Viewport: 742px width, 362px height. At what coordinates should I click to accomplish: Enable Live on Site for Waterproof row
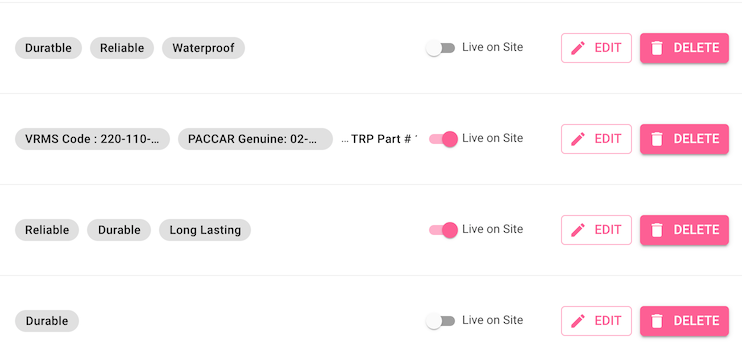point(440,48)
